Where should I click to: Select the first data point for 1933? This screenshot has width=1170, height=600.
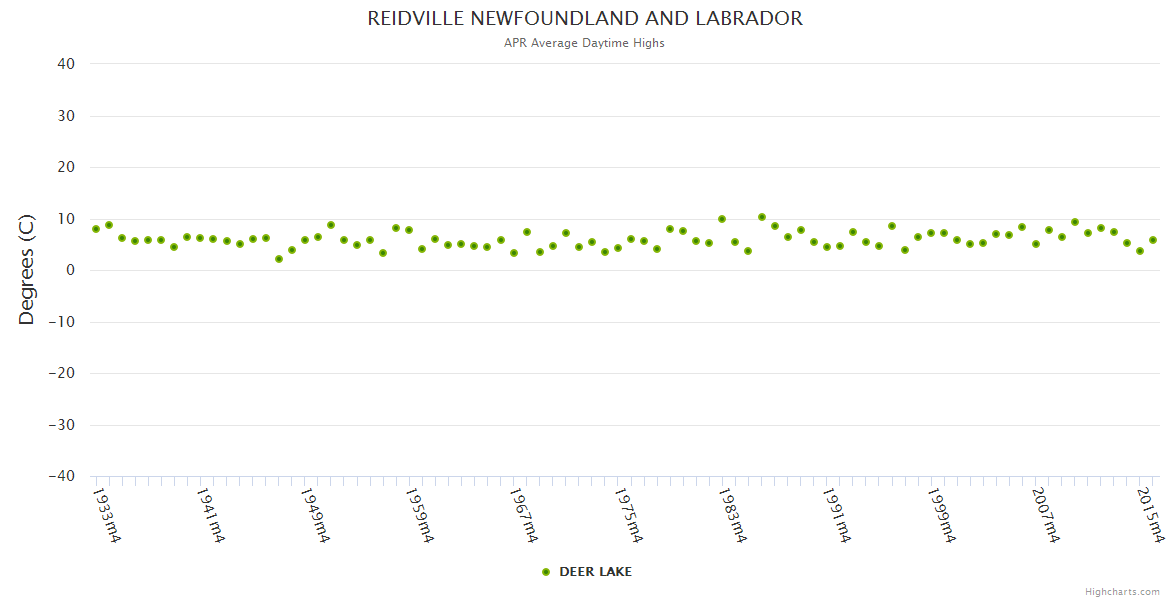(x=96, y=229)
